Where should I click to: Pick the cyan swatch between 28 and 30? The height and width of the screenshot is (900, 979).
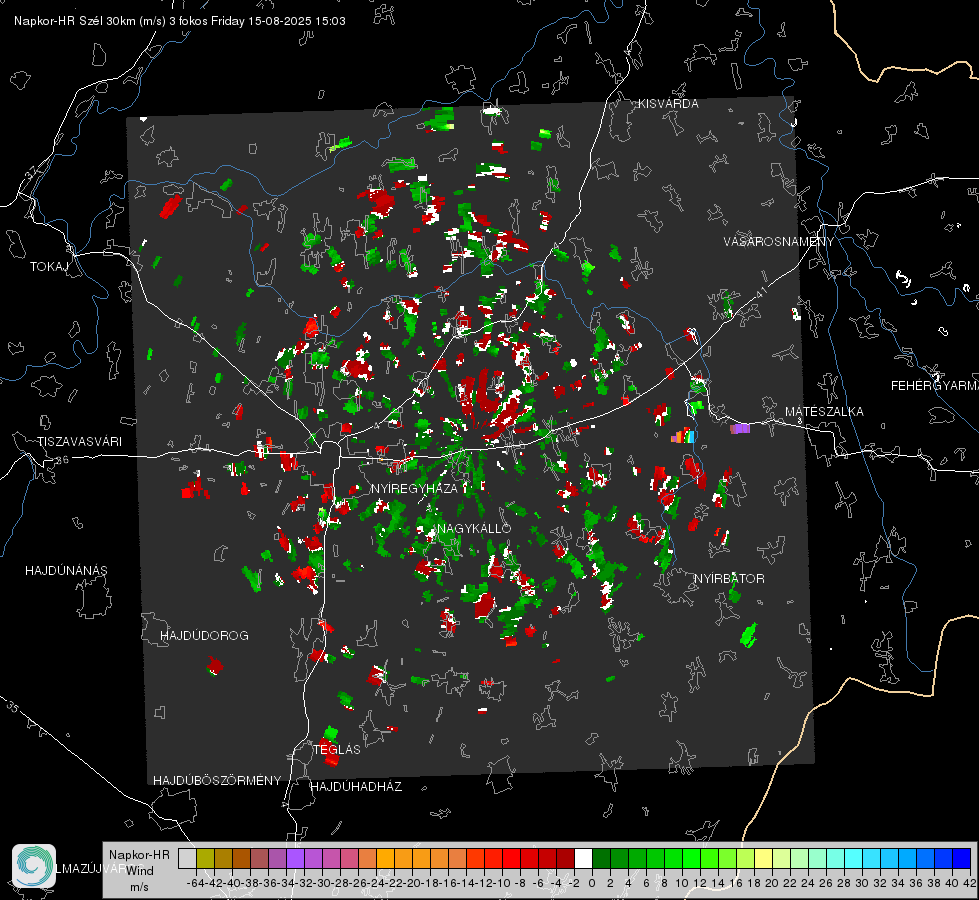click(854, 858)
